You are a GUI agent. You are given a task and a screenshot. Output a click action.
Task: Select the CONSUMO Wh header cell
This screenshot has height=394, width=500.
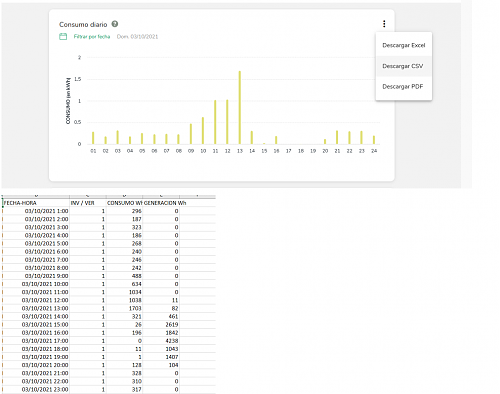click(124, 203)
